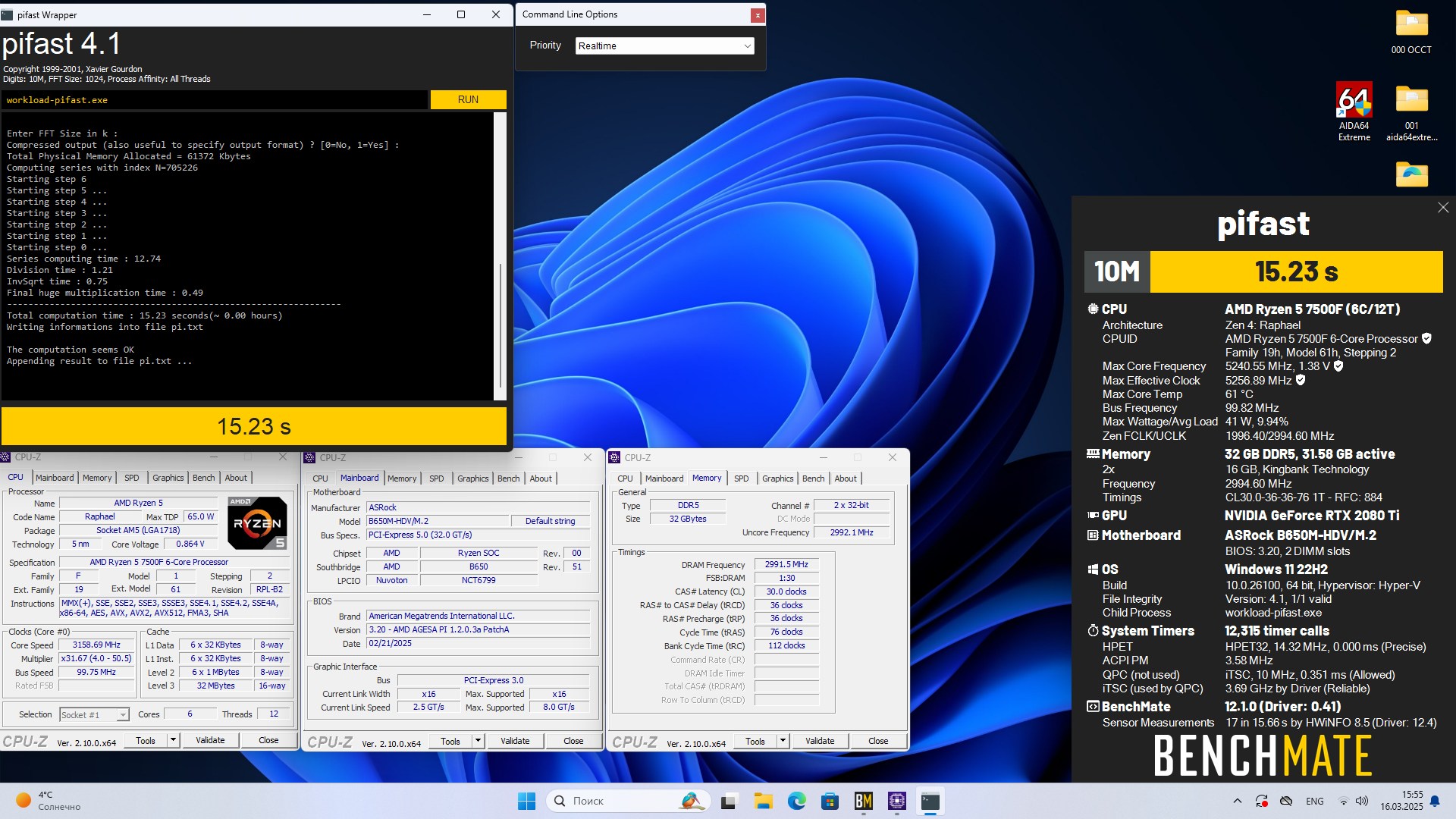
Task: Open File Explorer from the taskbar
Action: [763, 801]
